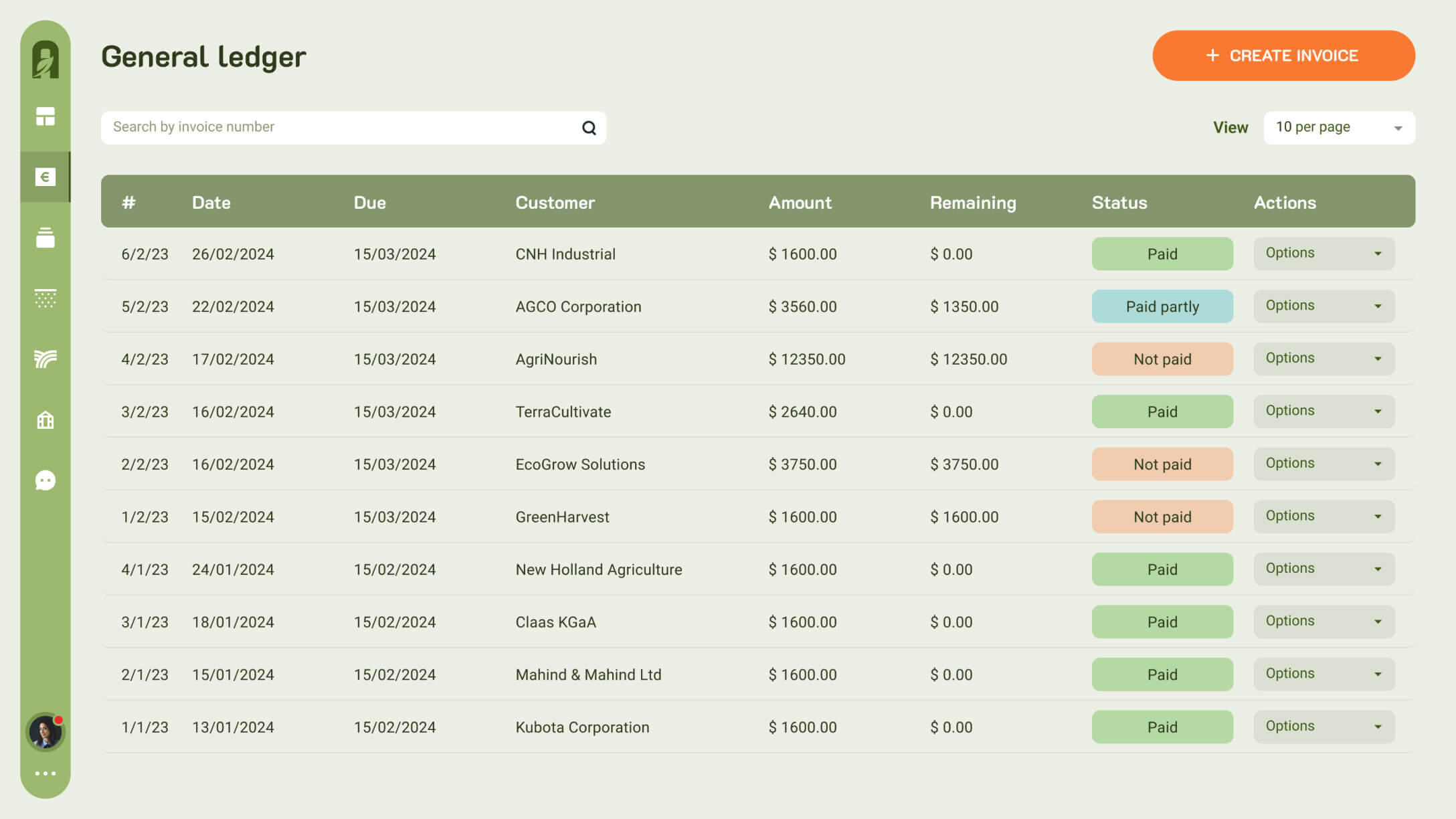Click the Create Invoice button
This screenshot has height=819, width=1456.
click(1283, 56)
